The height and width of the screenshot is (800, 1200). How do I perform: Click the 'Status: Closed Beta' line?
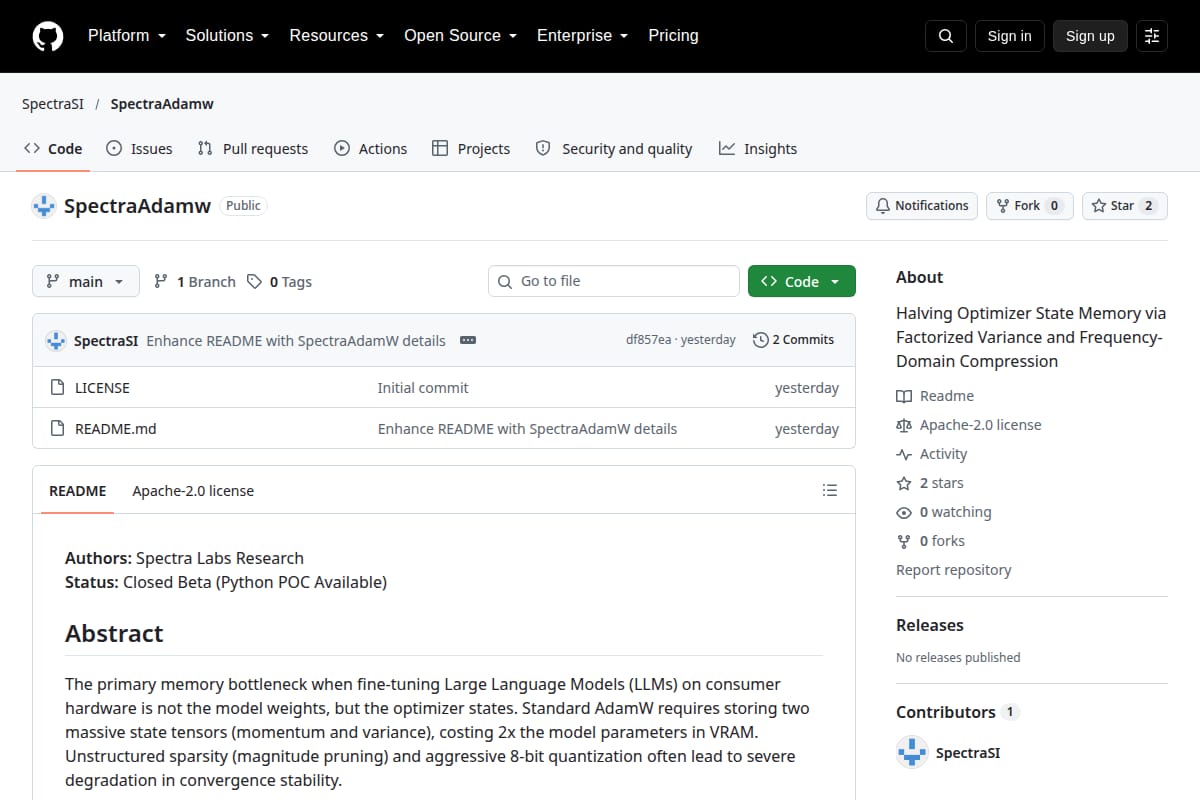[x=226, y=582]
